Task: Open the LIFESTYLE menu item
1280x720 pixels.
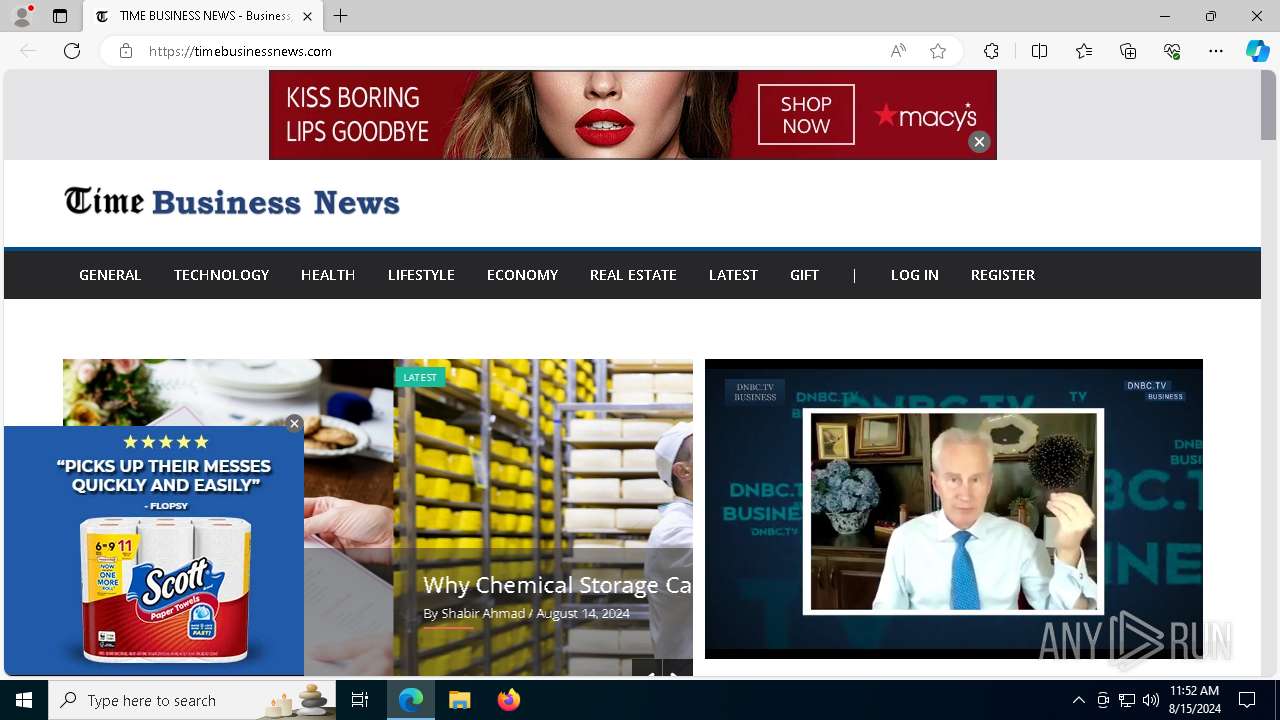Action: (x=421, y=275)
